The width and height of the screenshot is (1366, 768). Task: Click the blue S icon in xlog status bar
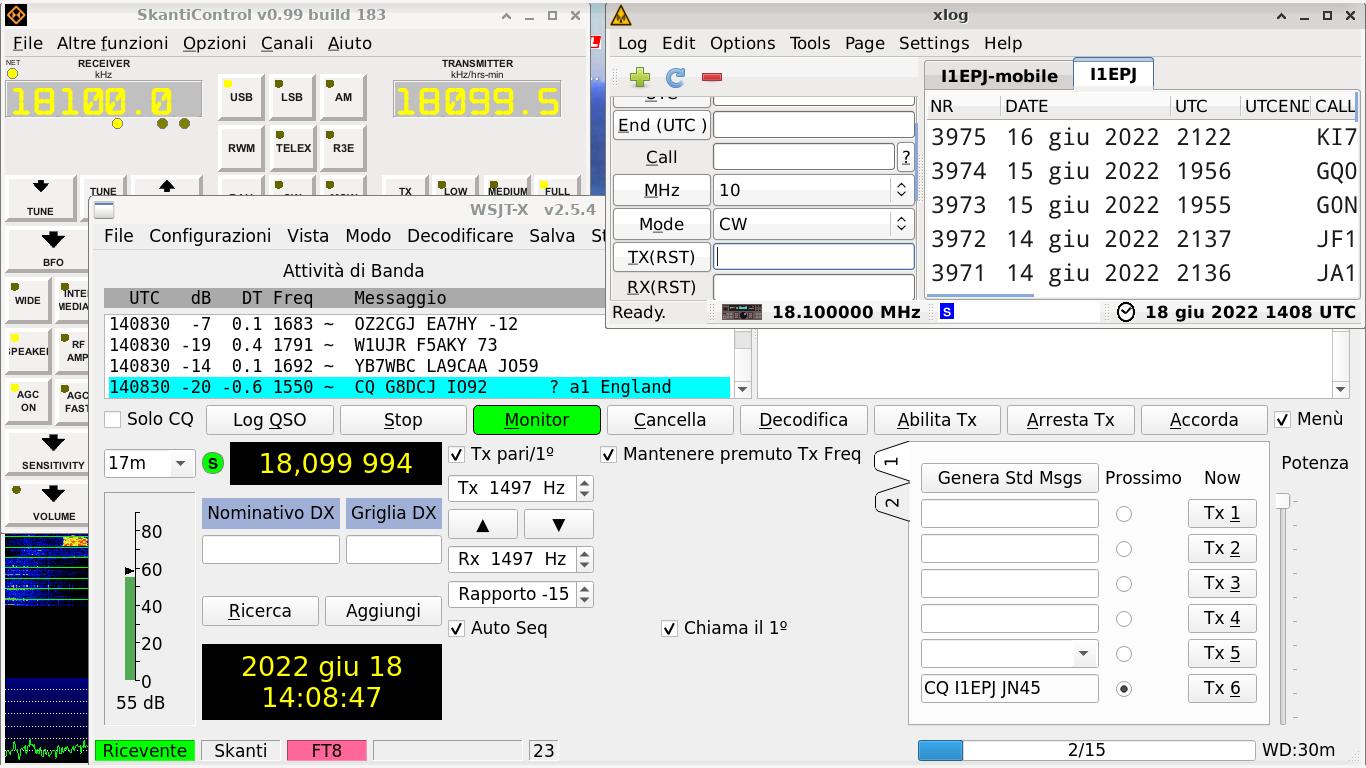click(946, 312)
